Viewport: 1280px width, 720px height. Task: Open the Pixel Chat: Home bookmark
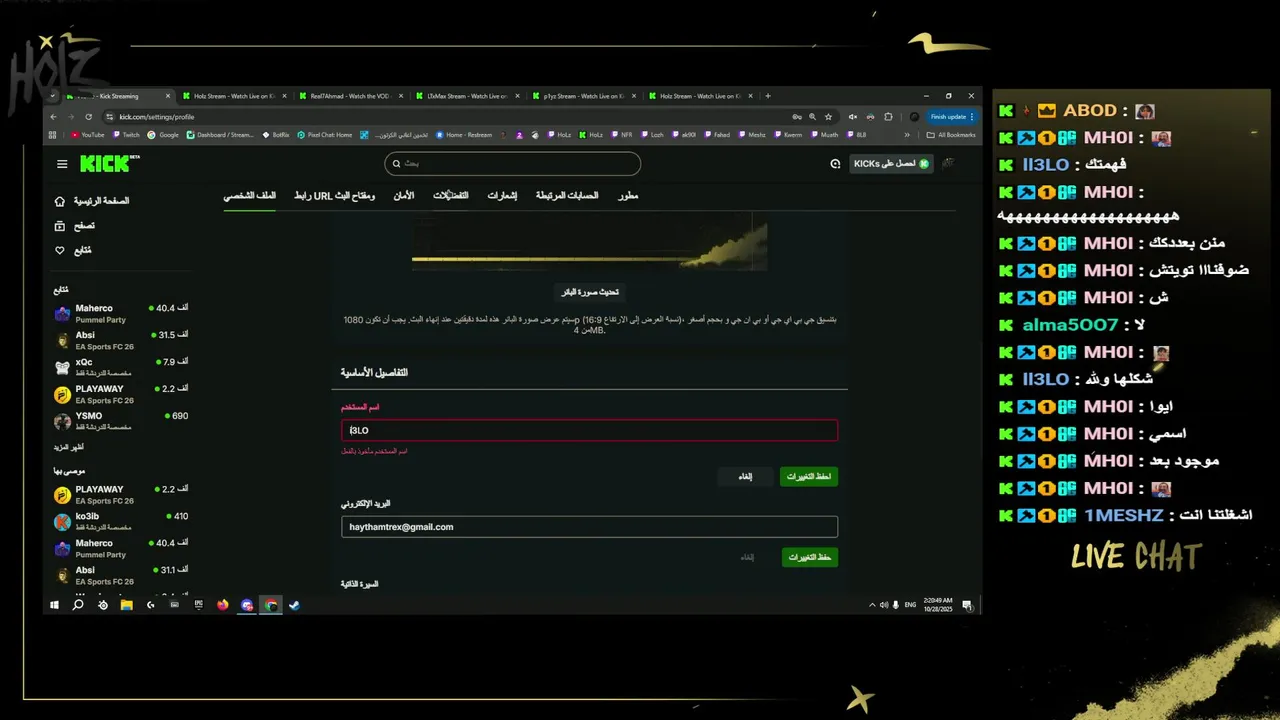pos(325,135)
